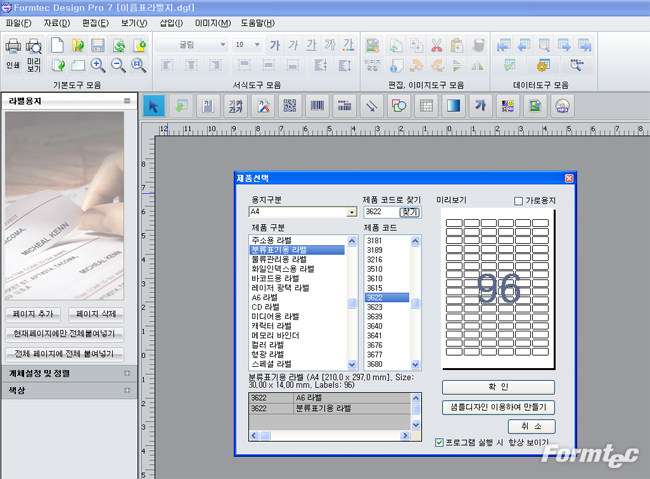The width and height of the screenshot is (650, 479).
Task: Click the floppy disk save icon
Action: coord(98,45)
